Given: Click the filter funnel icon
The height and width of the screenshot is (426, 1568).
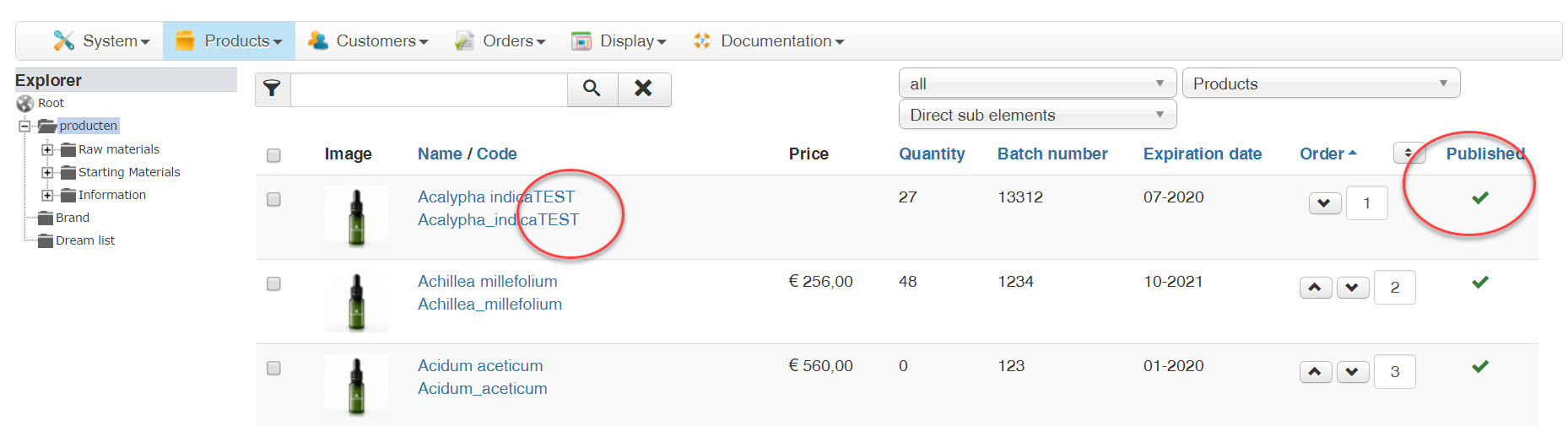Looking at the screenshot, I should click(273, 89).
